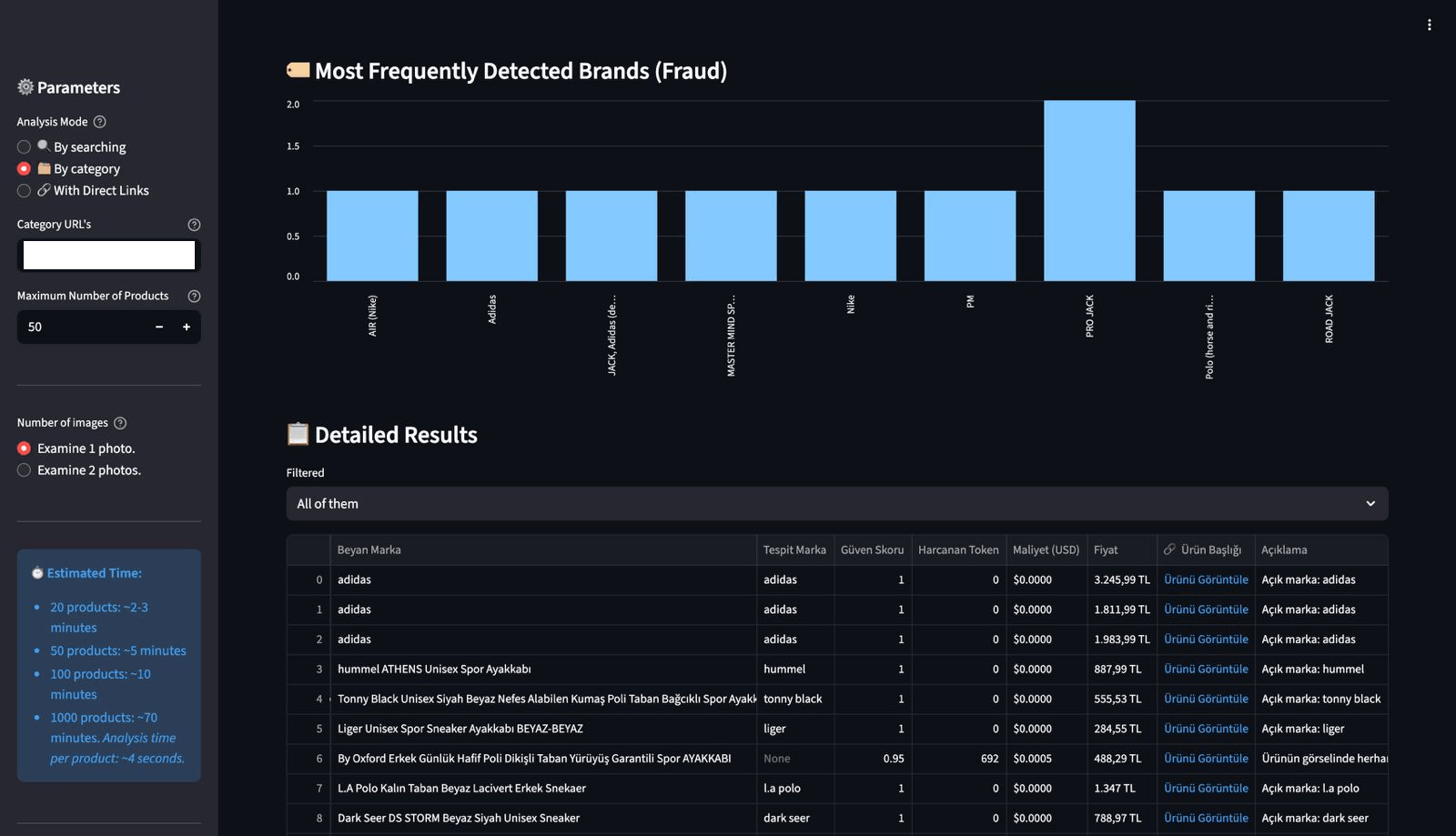Click the minus button to decrease product count

click(x=158, y=327)
